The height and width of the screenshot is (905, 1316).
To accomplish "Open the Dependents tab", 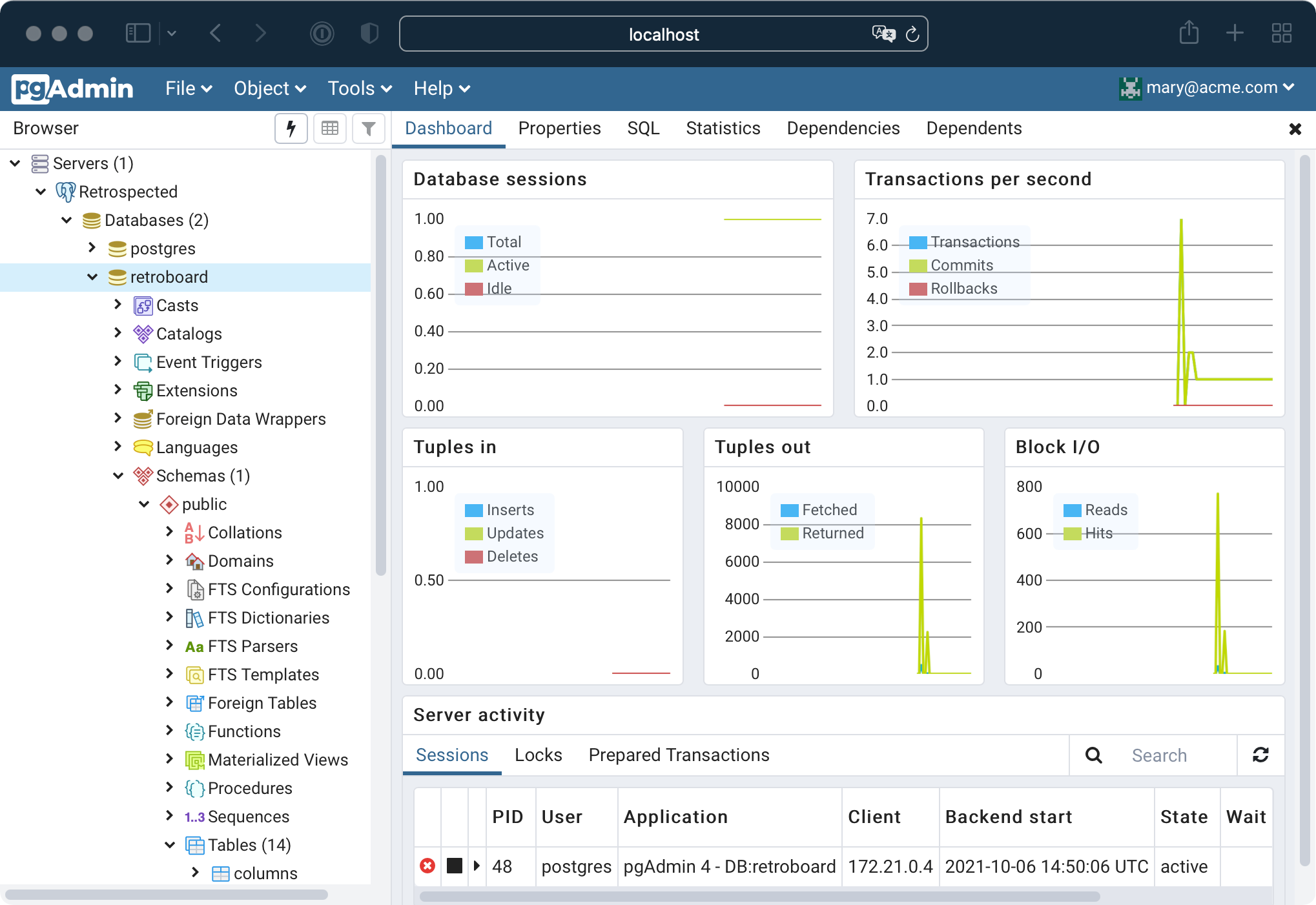I will (974, 128).
